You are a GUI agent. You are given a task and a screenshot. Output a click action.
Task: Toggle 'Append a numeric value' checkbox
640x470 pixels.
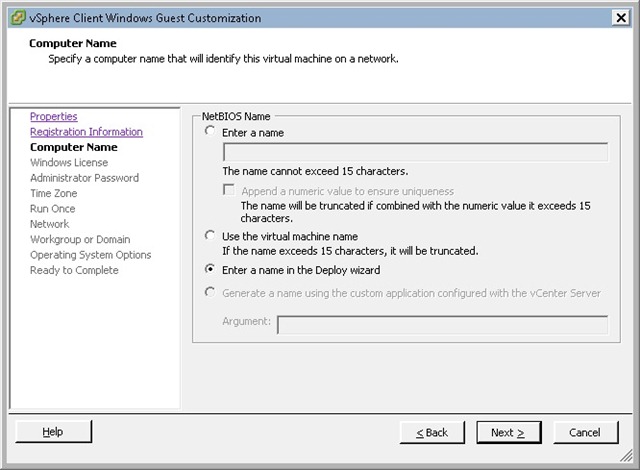point(229,191)
